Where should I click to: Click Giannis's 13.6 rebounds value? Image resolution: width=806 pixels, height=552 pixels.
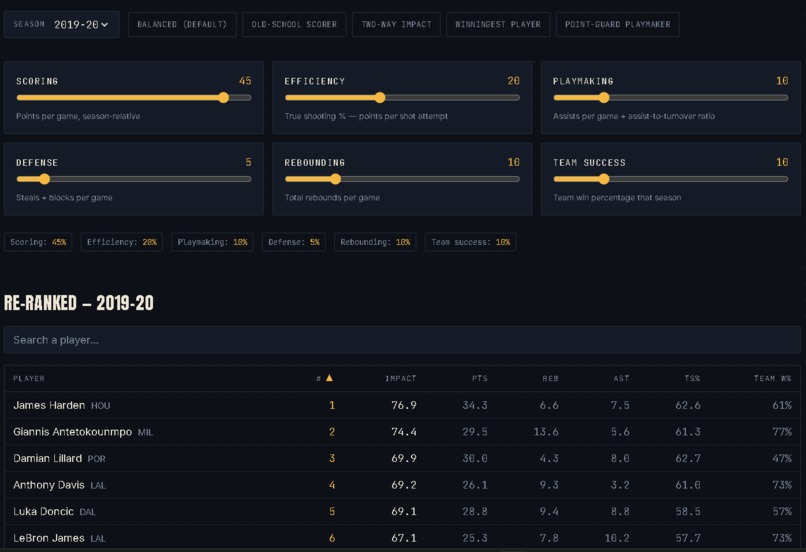[545, 432]
